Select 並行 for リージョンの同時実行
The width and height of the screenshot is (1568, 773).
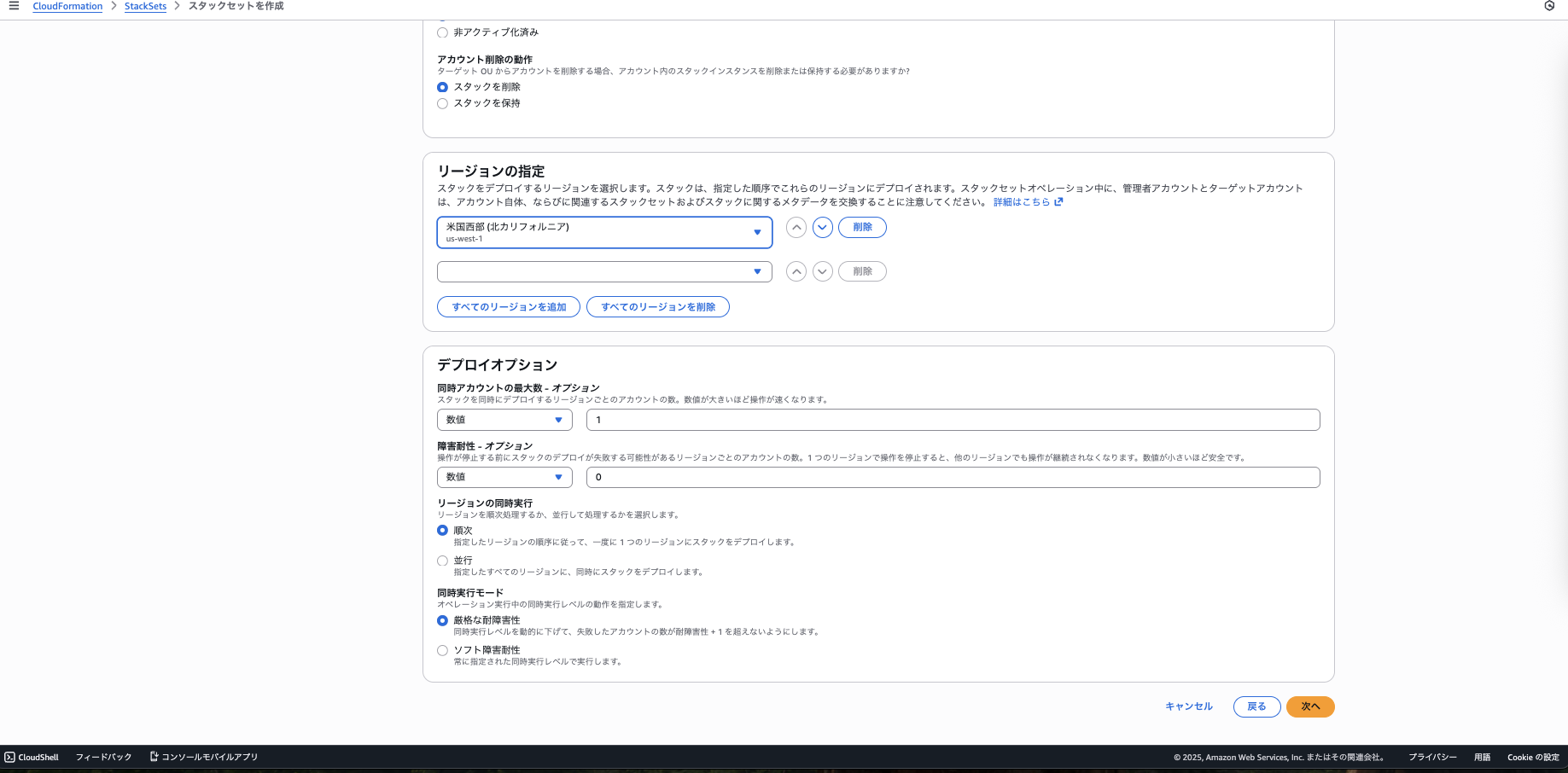tap(442, 561)
